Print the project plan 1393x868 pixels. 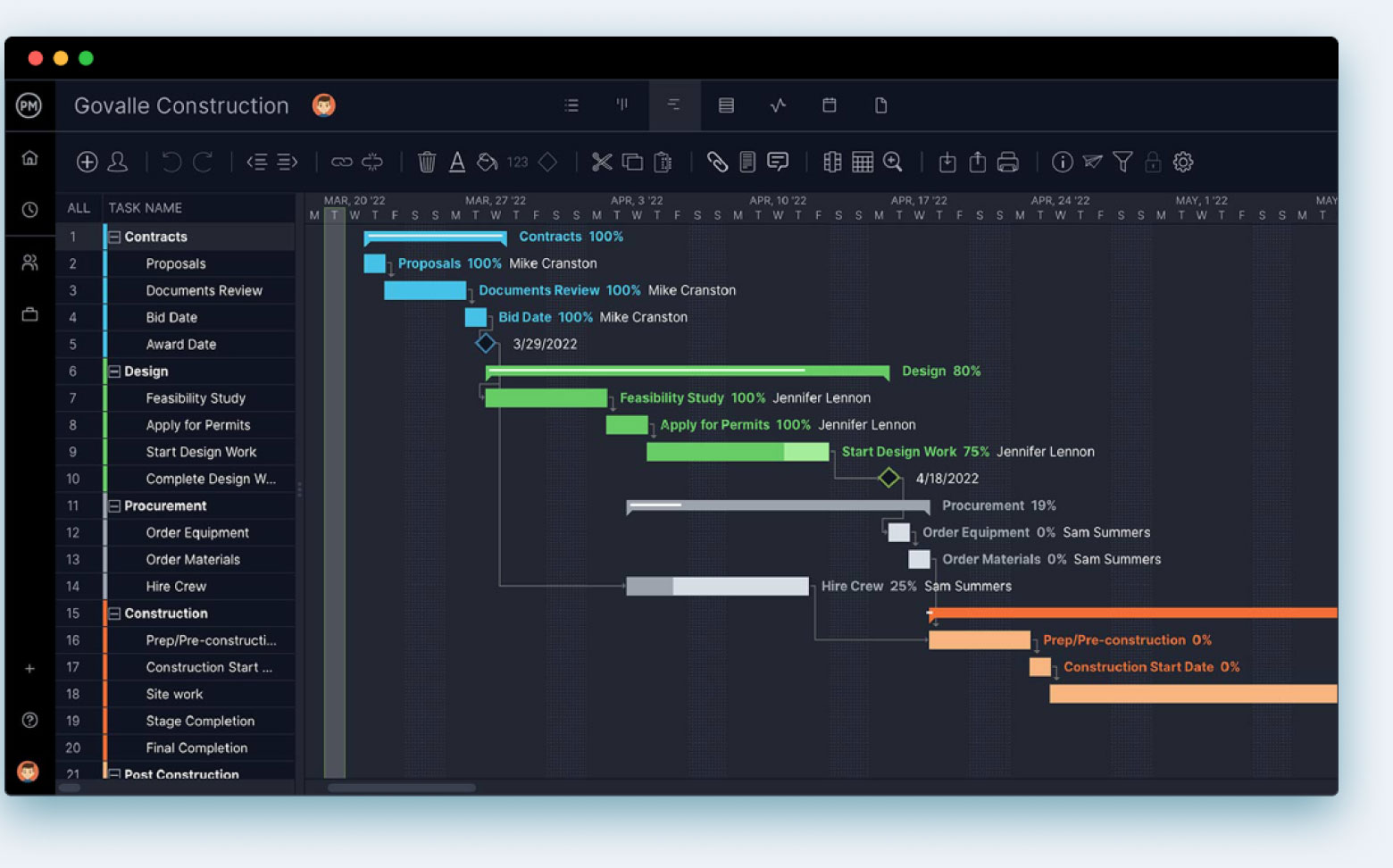1006,162
